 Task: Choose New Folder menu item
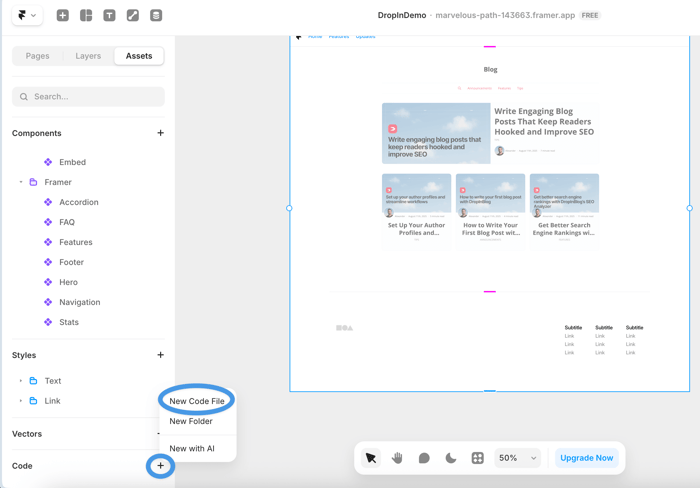pos(191,421)
